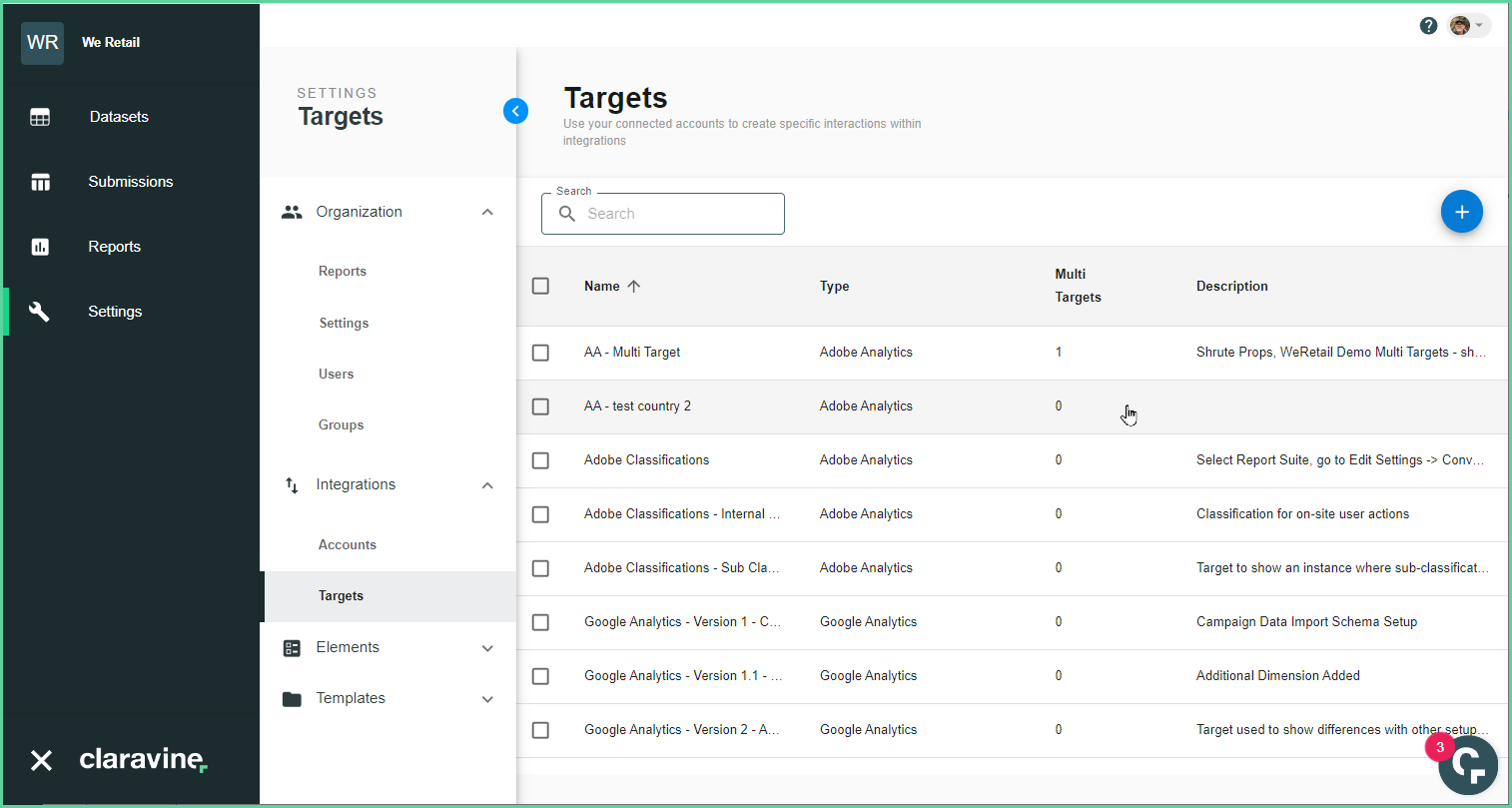
Task: Open the Datasets grid icon
Action: click(40, 117)
